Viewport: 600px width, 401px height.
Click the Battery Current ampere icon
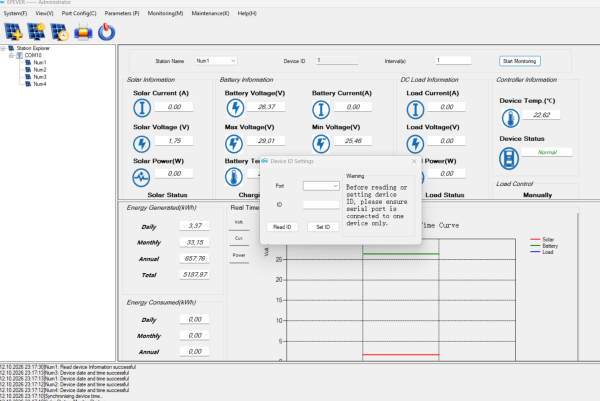pos(321,109)
